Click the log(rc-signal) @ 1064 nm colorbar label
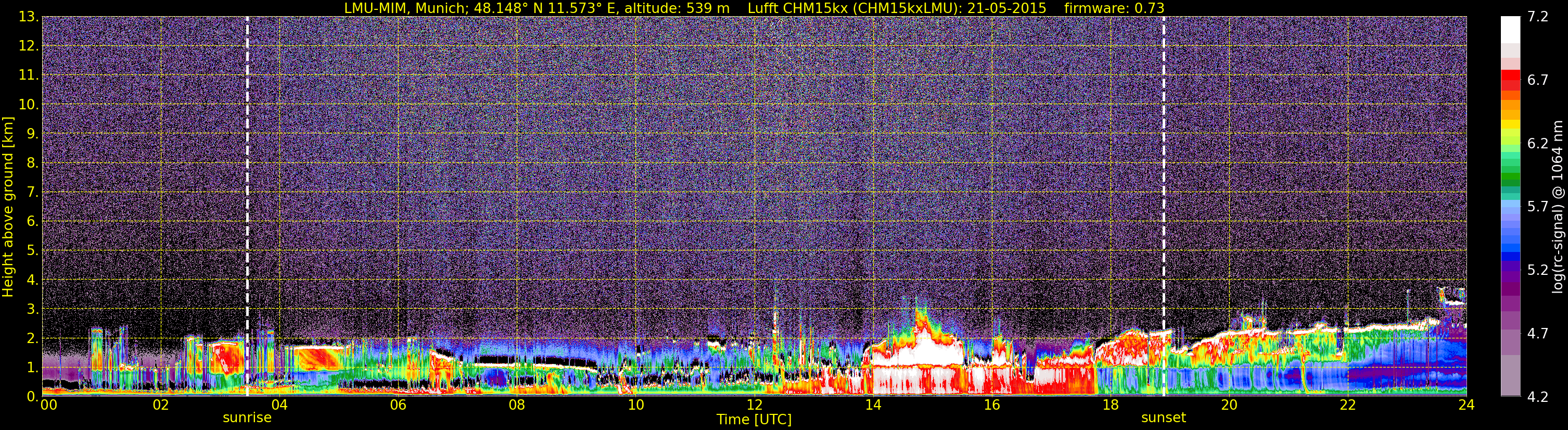This screenshot has height=430, width=1568. pyautogui.click(x=1557, y=207)
